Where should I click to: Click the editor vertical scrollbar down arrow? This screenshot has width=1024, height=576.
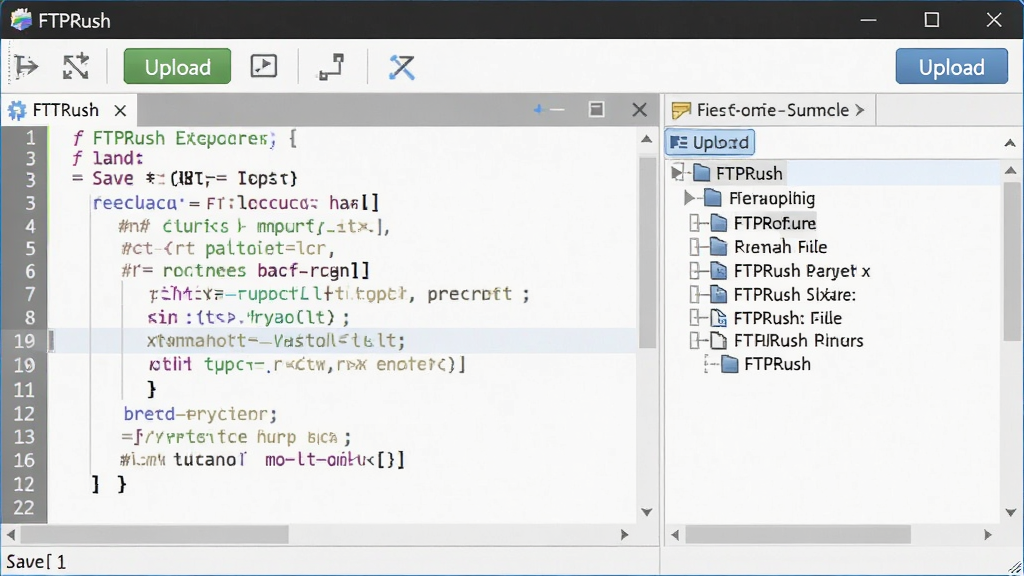click(647, 513)
